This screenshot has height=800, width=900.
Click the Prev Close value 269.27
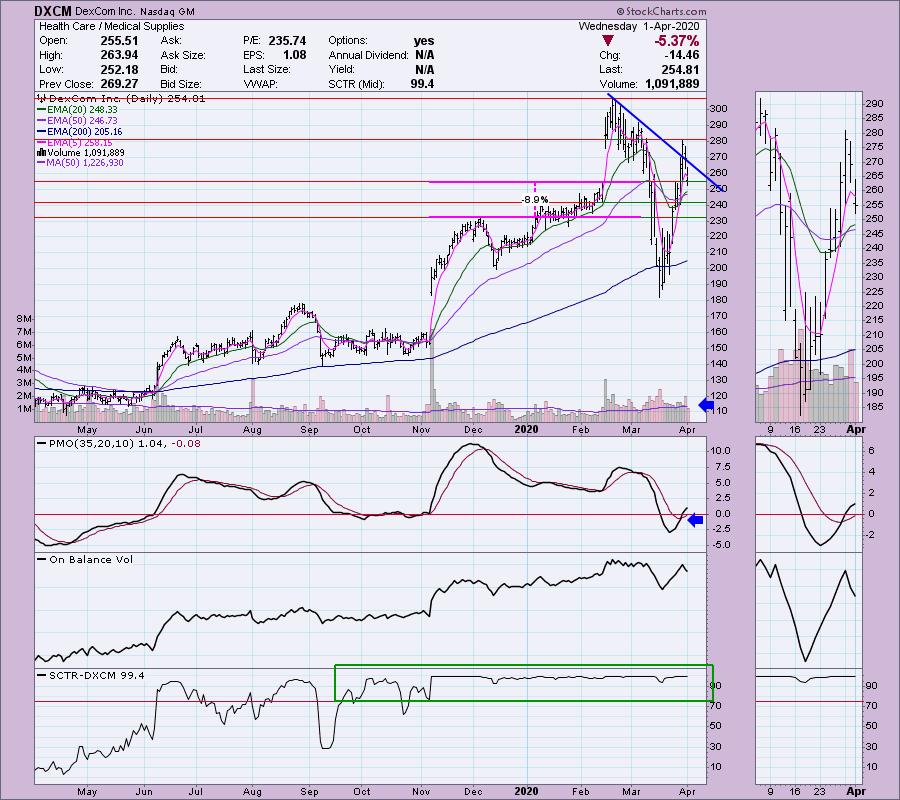coord(119,84)
